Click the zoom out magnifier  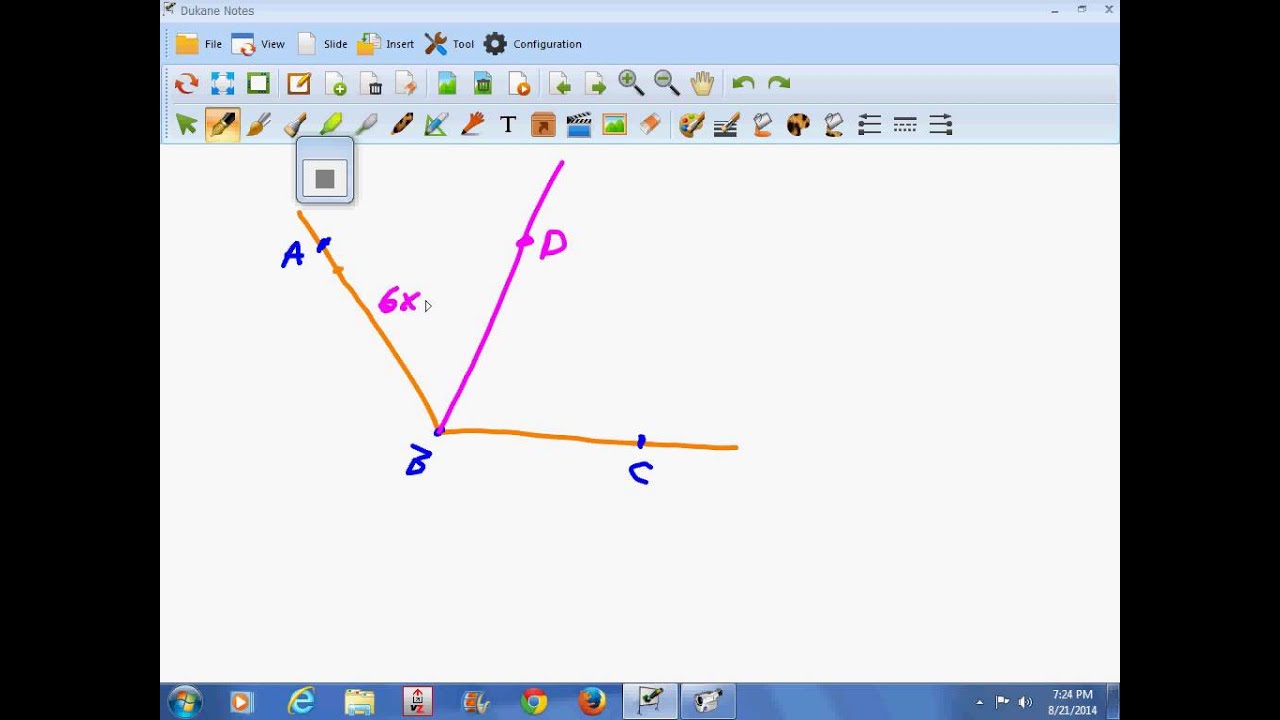667,83
